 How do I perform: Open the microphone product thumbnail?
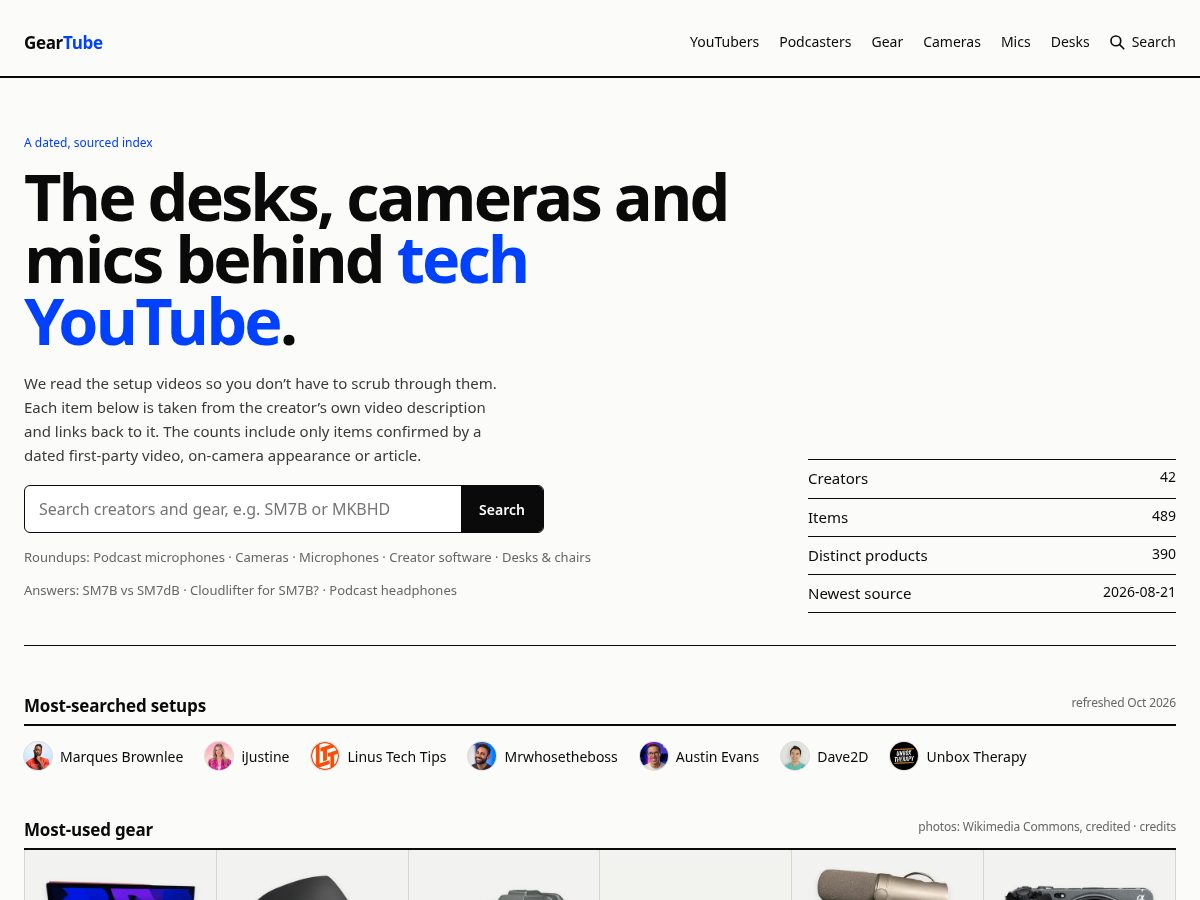click(887, 876)
